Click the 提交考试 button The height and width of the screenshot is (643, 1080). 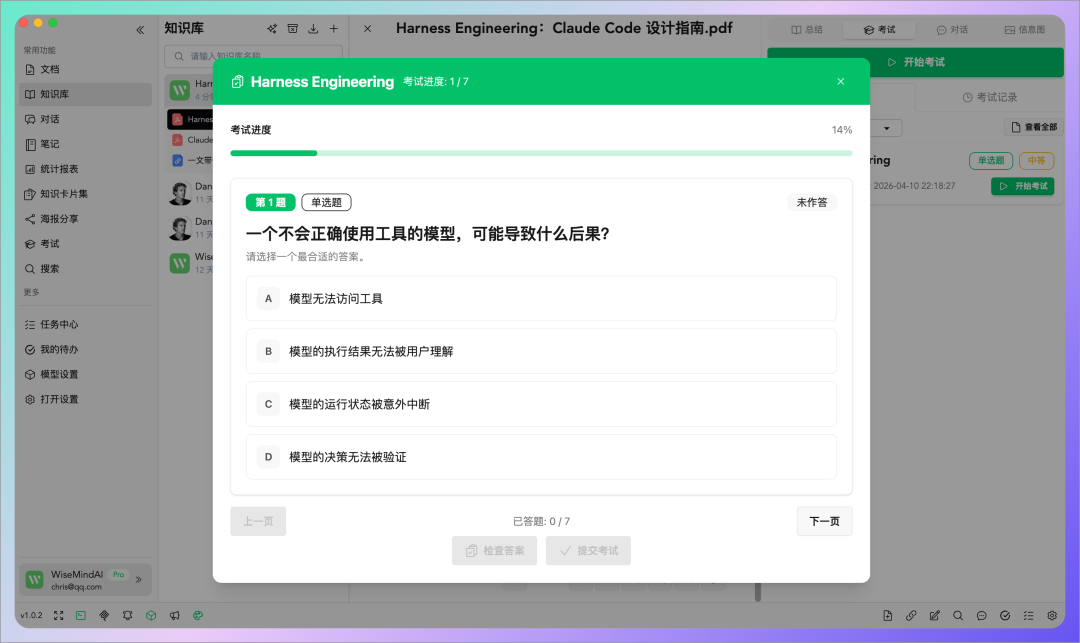(x=588, y=551)
